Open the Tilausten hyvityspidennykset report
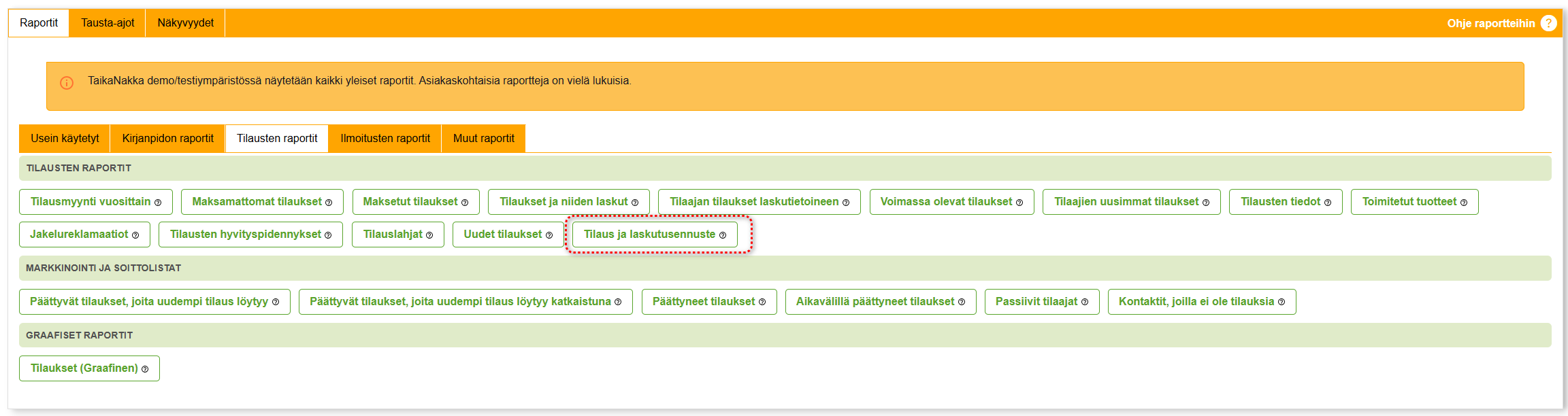The width and height of the screenshot is (1568, 416). [250, 235]
